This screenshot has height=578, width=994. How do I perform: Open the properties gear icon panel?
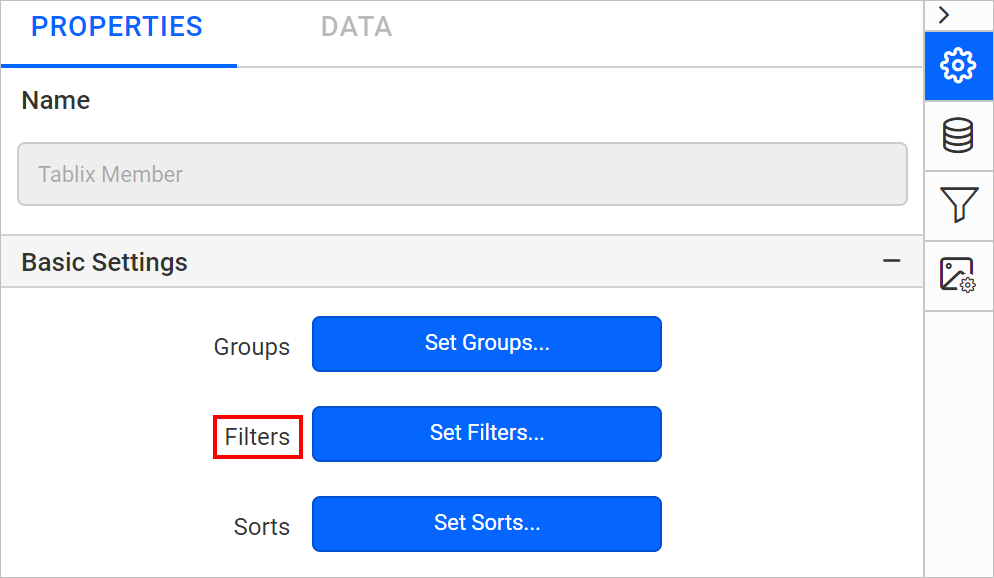tap(958, 65)
